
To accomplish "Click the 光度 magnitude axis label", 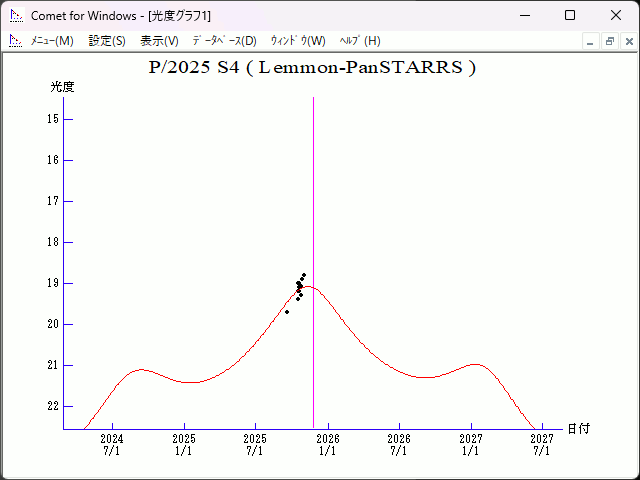I will 63,87.
